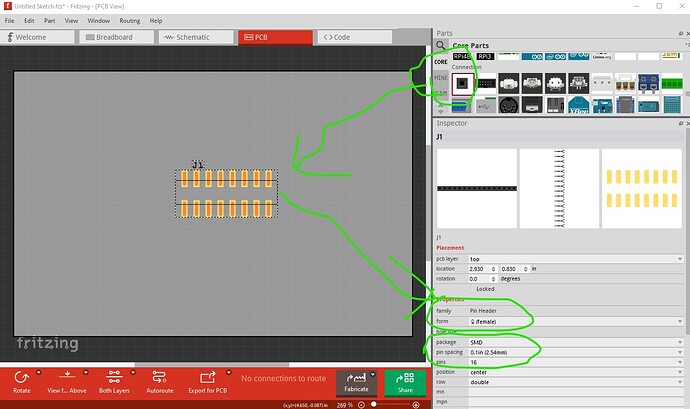Open the File menu
Screen dimensions: 690x409
9,21
